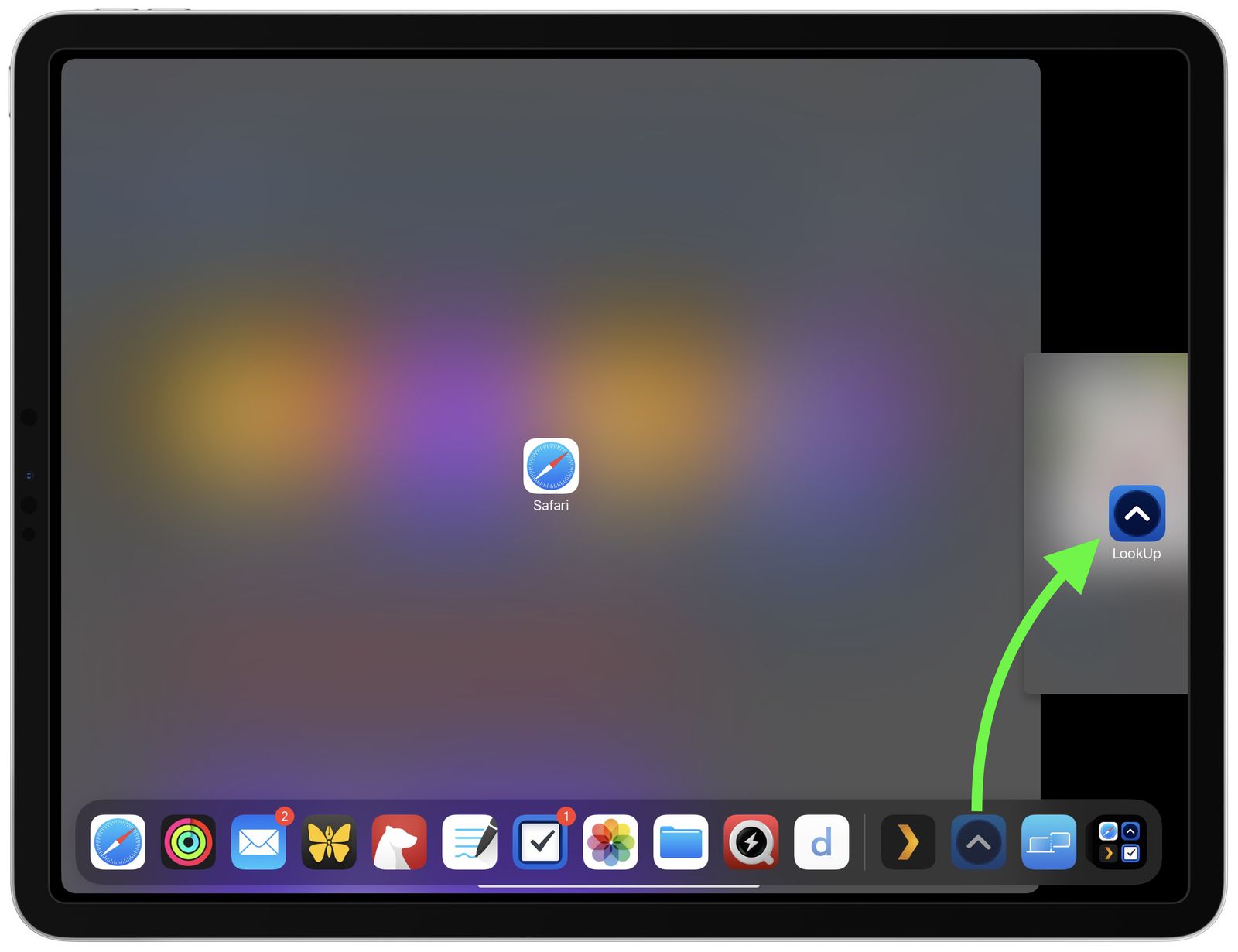Open Things with one due task
Image resolution: width=1238 pixels, height=952 pixels.
click(x=540, y=843)
